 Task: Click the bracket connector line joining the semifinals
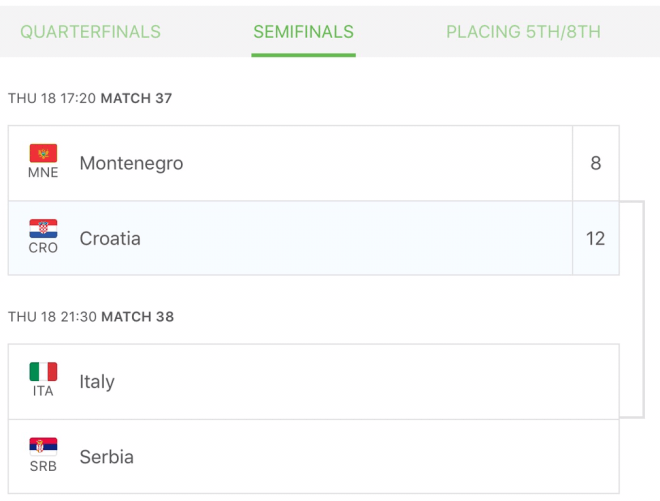click(x=643, y=308)
